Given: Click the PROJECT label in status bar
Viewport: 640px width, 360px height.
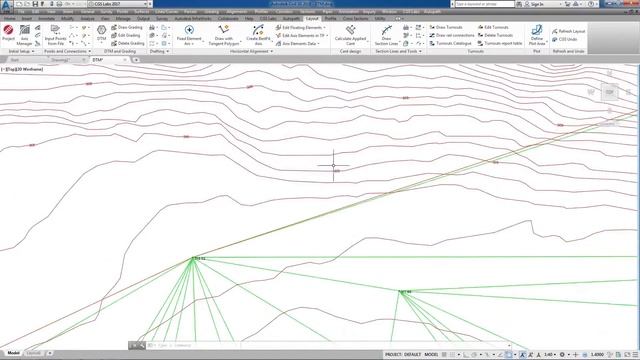Looking at the screenshot, I should 393,355.
